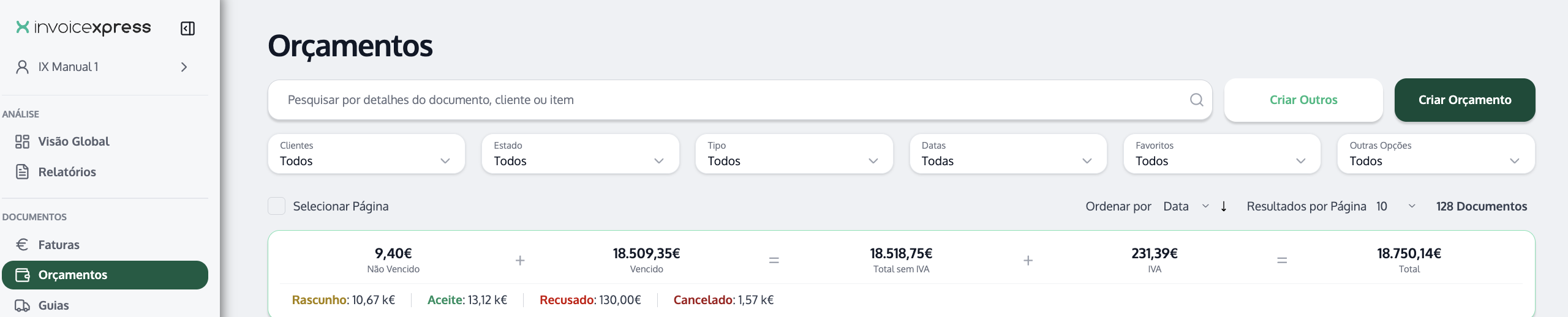Click the search magnifier icon
The image size is (1568, 317).
click(x=1196, y=100)
